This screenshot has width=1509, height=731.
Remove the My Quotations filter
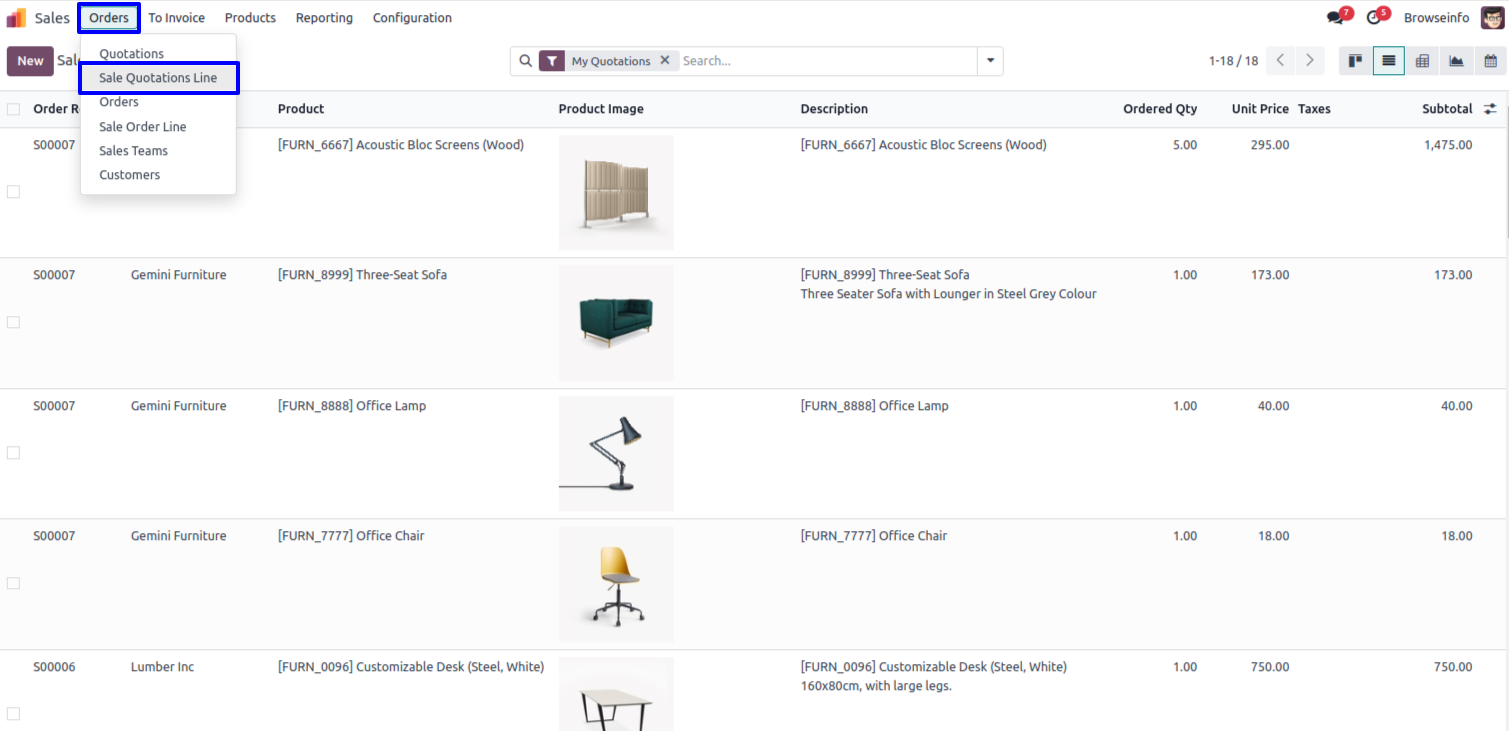pos(665,61)
